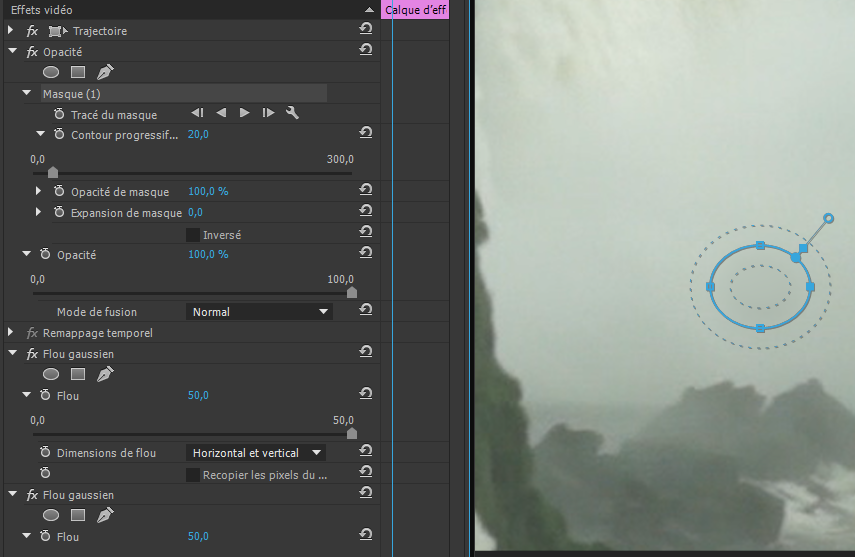Edit Opacité de masque value 100,0 %

click(208, 191)
